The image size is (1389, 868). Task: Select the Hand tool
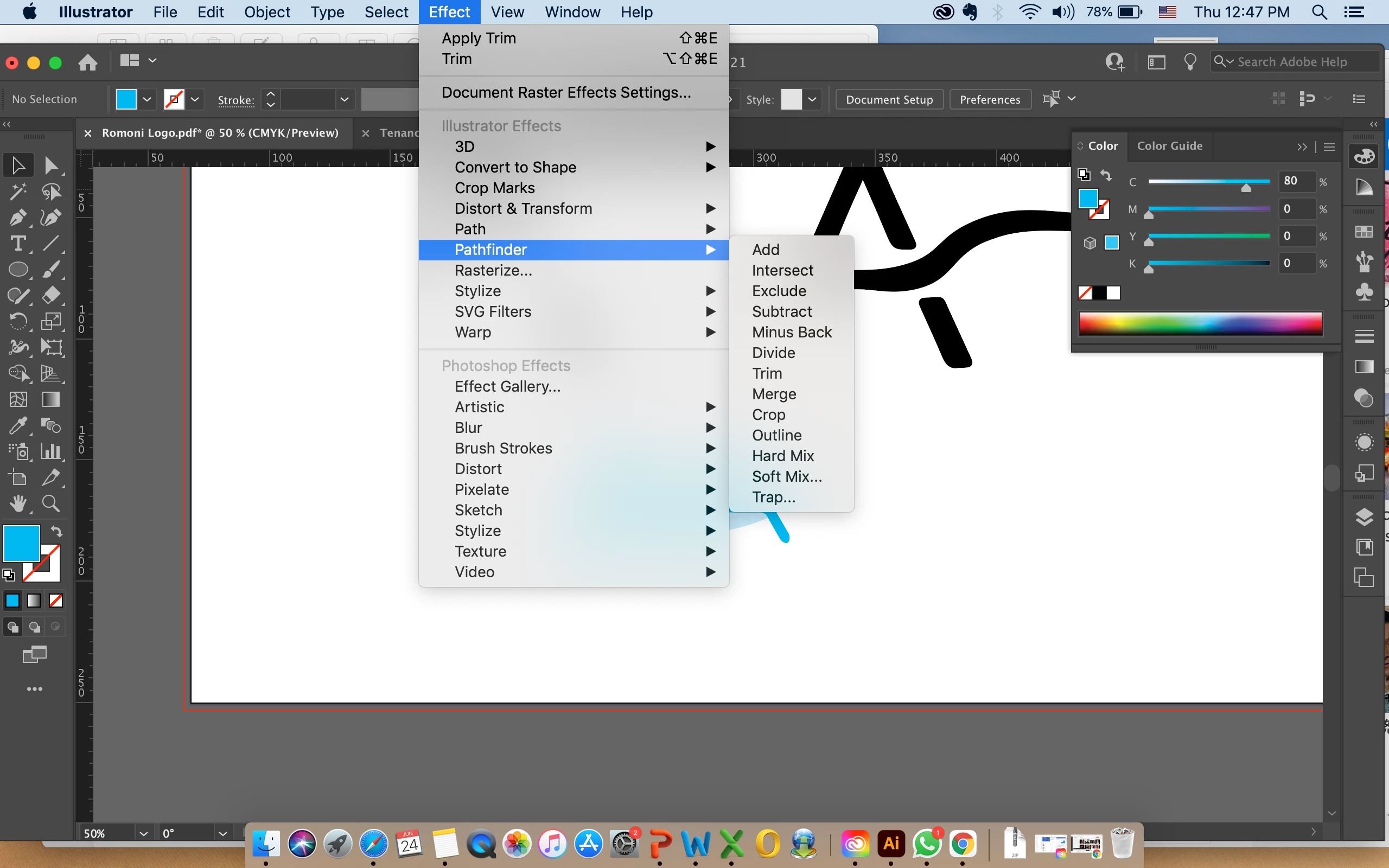tap(17, 504)
